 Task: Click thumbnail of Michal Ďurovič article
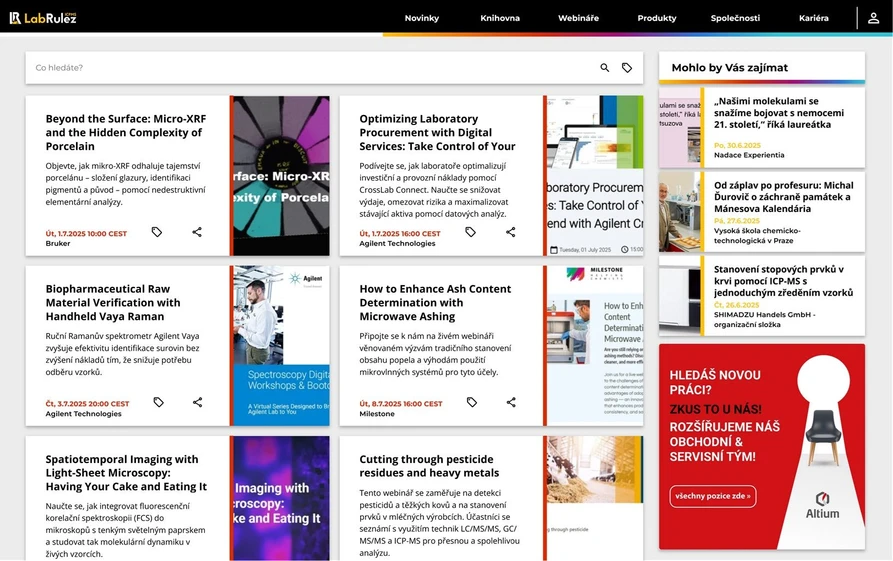point(679,212)
